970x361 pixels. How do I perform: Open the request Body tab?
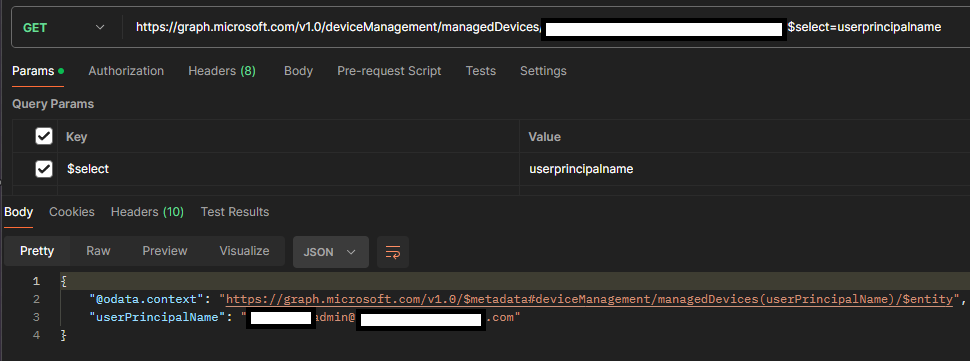(298, 71)
